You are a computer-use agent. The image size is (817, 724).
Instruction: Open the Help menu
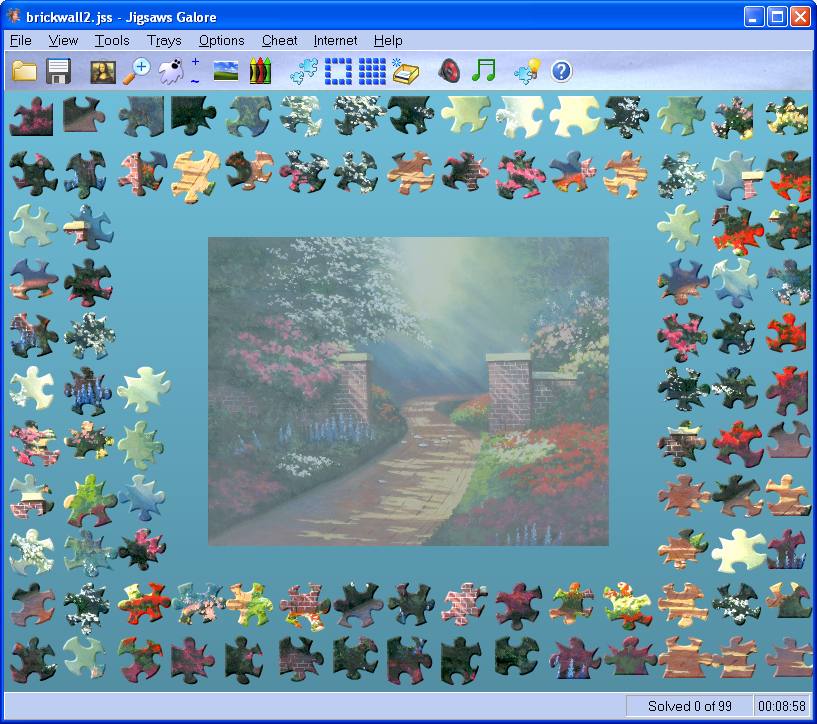coord(388,41)
